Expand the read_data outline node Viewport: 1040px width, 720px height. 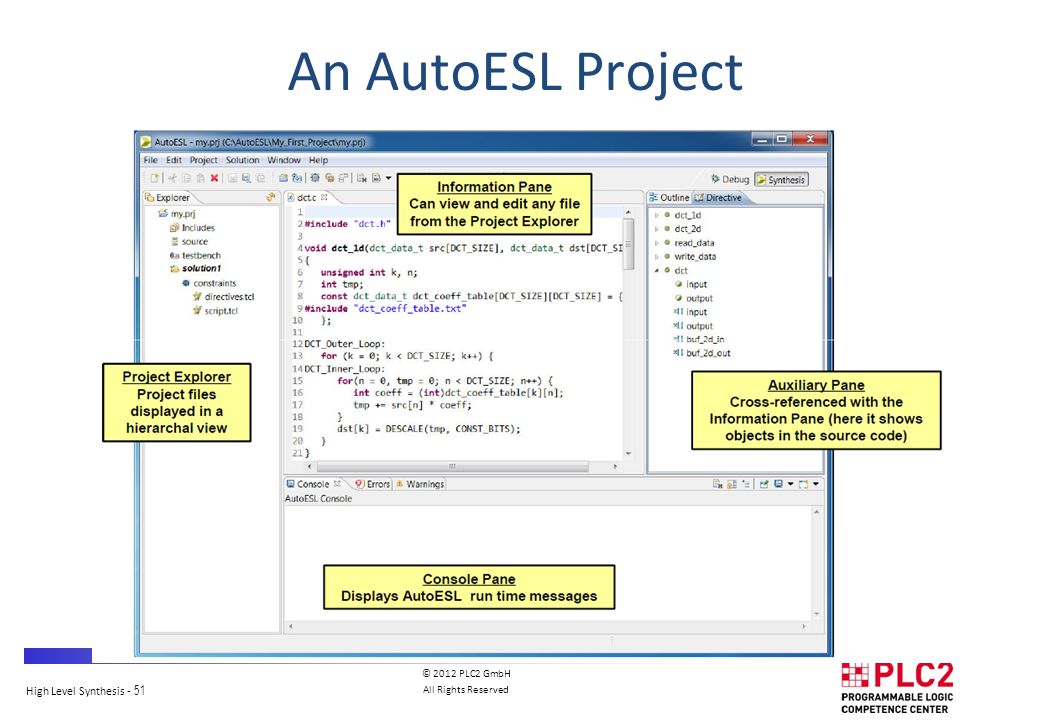pos(657,243)
